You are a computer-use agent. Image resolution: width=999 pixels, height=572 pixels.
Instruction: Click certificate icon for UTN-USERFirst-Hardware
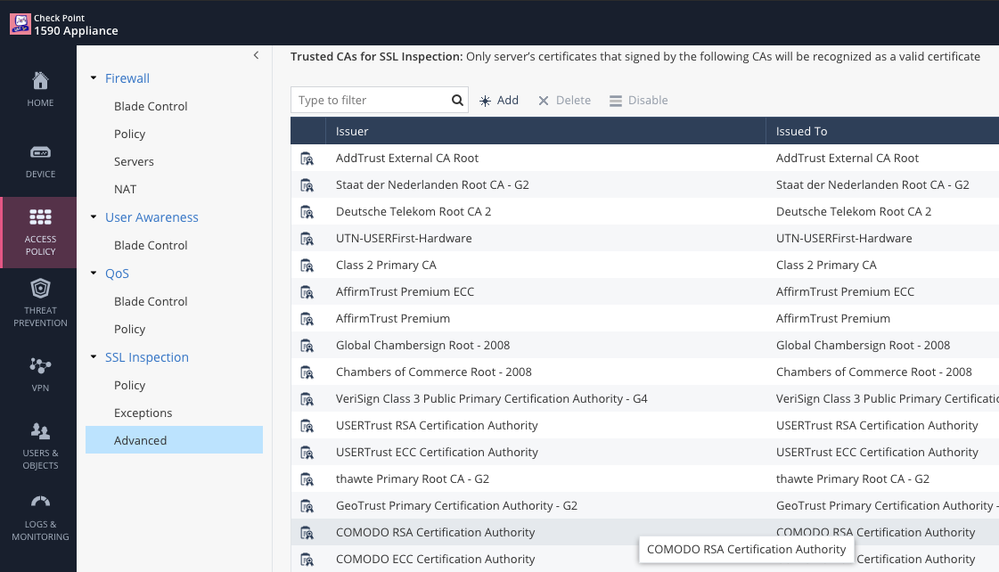point(307,239)
